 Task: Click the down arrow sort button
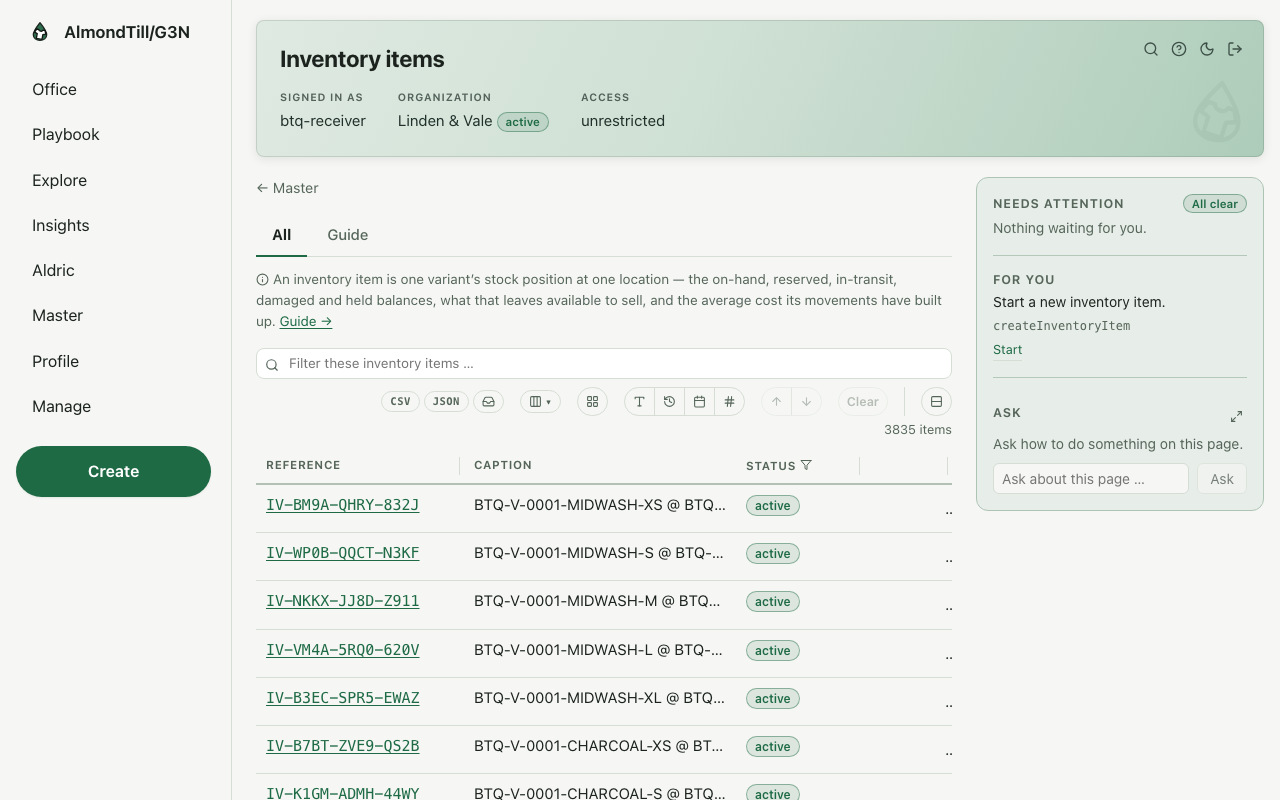(806, 402)
